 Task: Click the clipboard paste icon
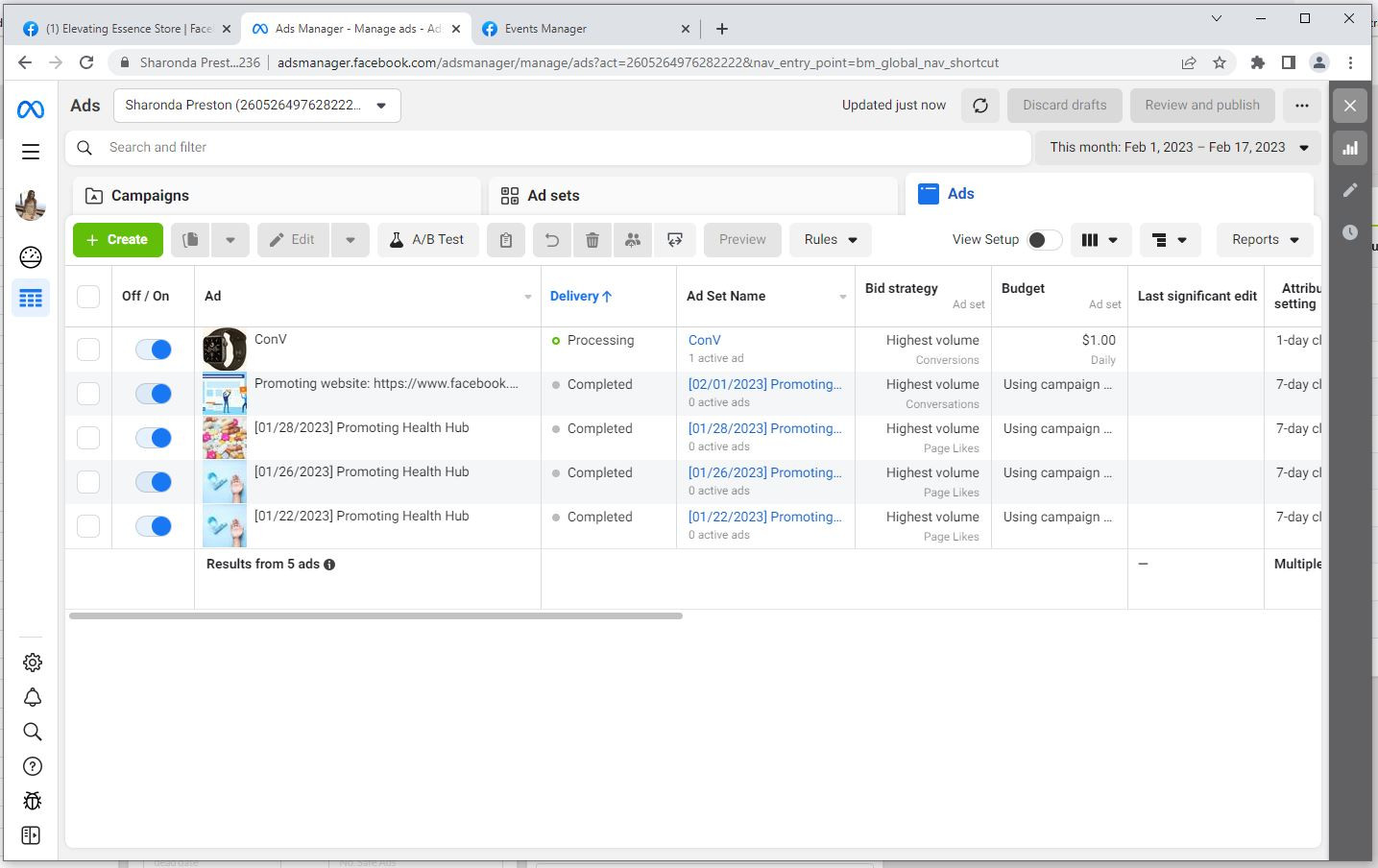tap(506, 240)
